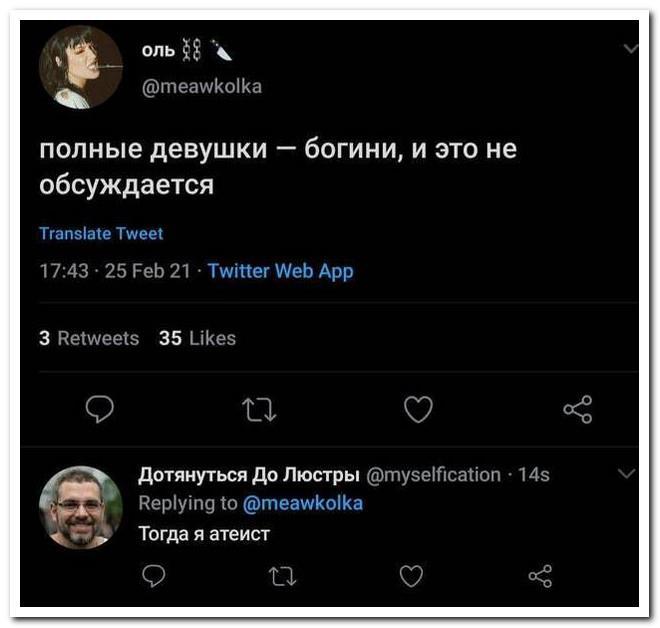The image size is (660, 628).
Task: Click the @meawkolka mention in 'Replying to'
Action: (x=303, y=503)
